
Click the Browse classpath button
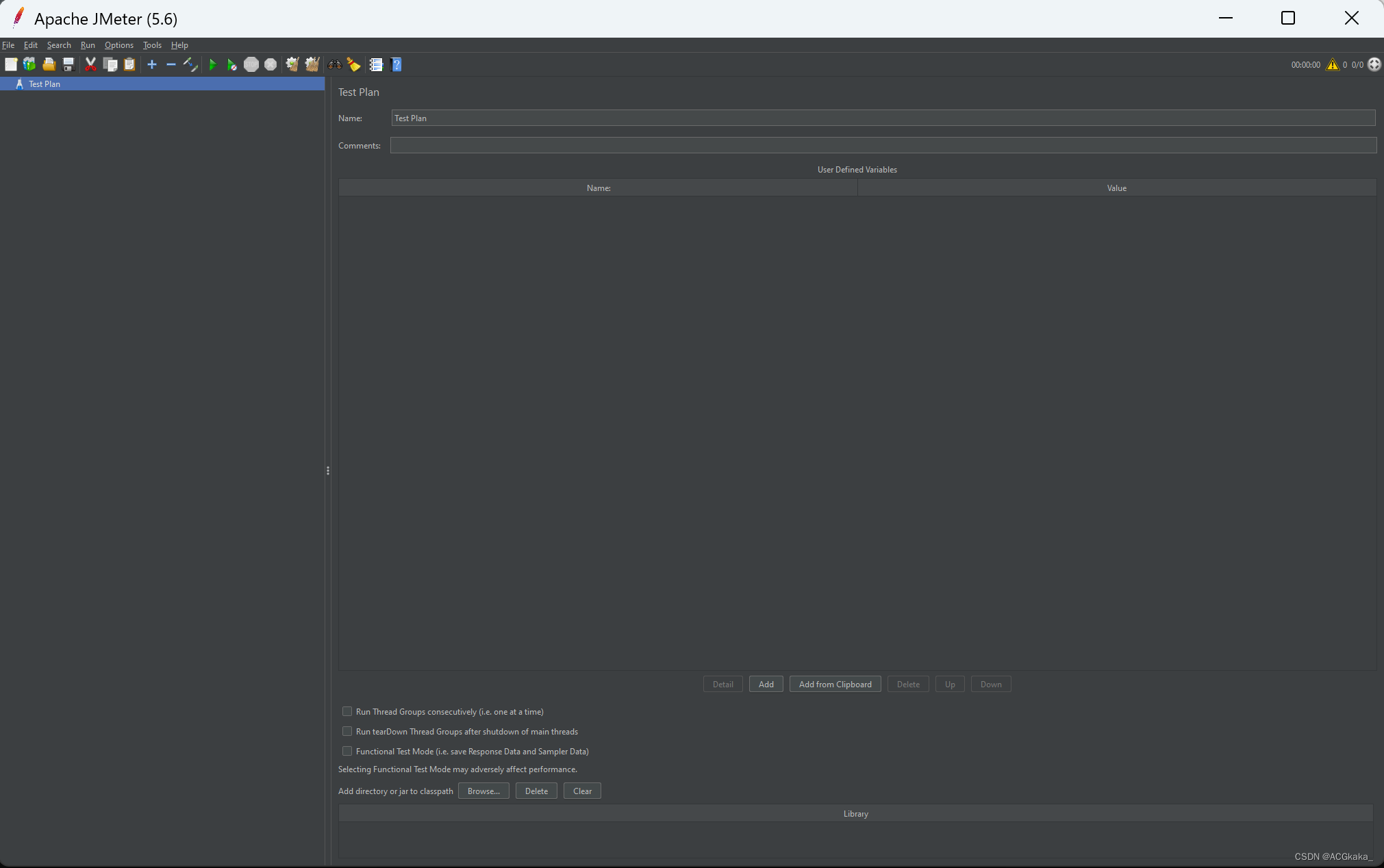483,790
